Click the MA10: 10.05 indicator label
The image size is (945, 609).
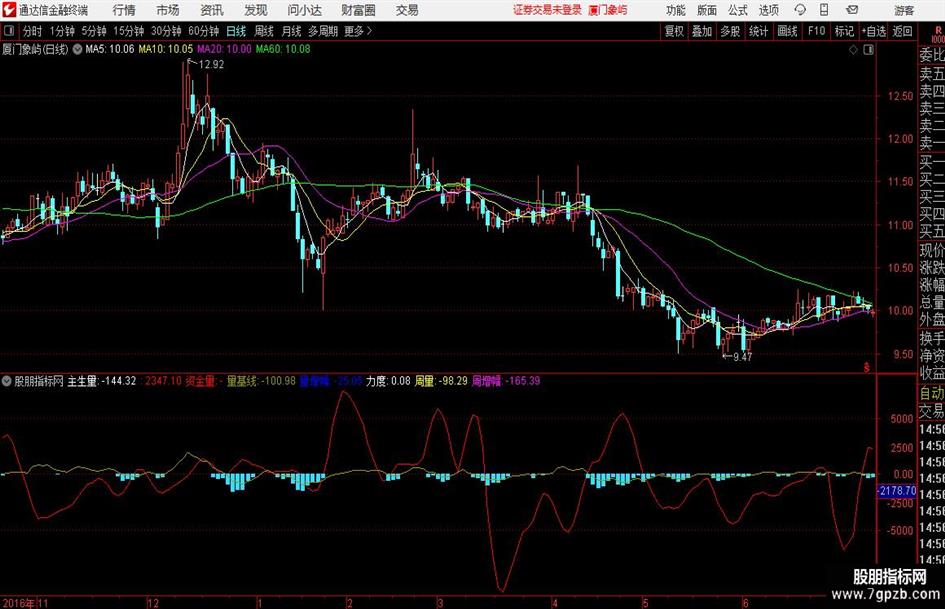point(166,49)
